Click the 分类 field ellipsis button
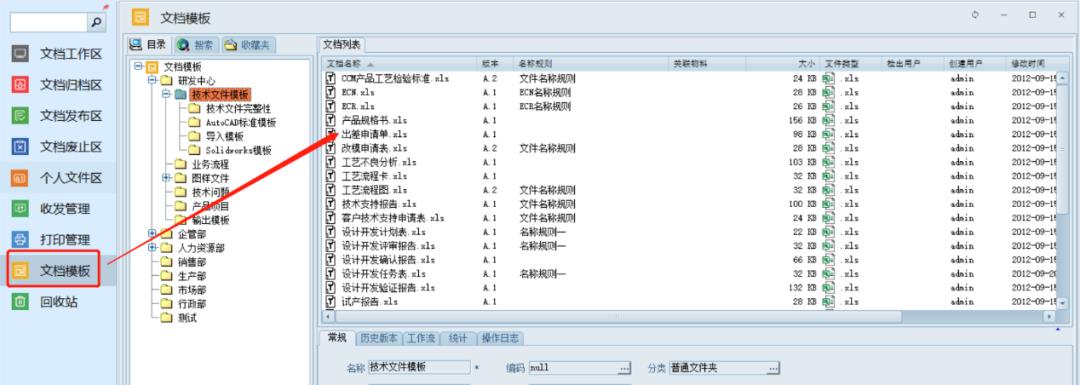 (773, 368)
